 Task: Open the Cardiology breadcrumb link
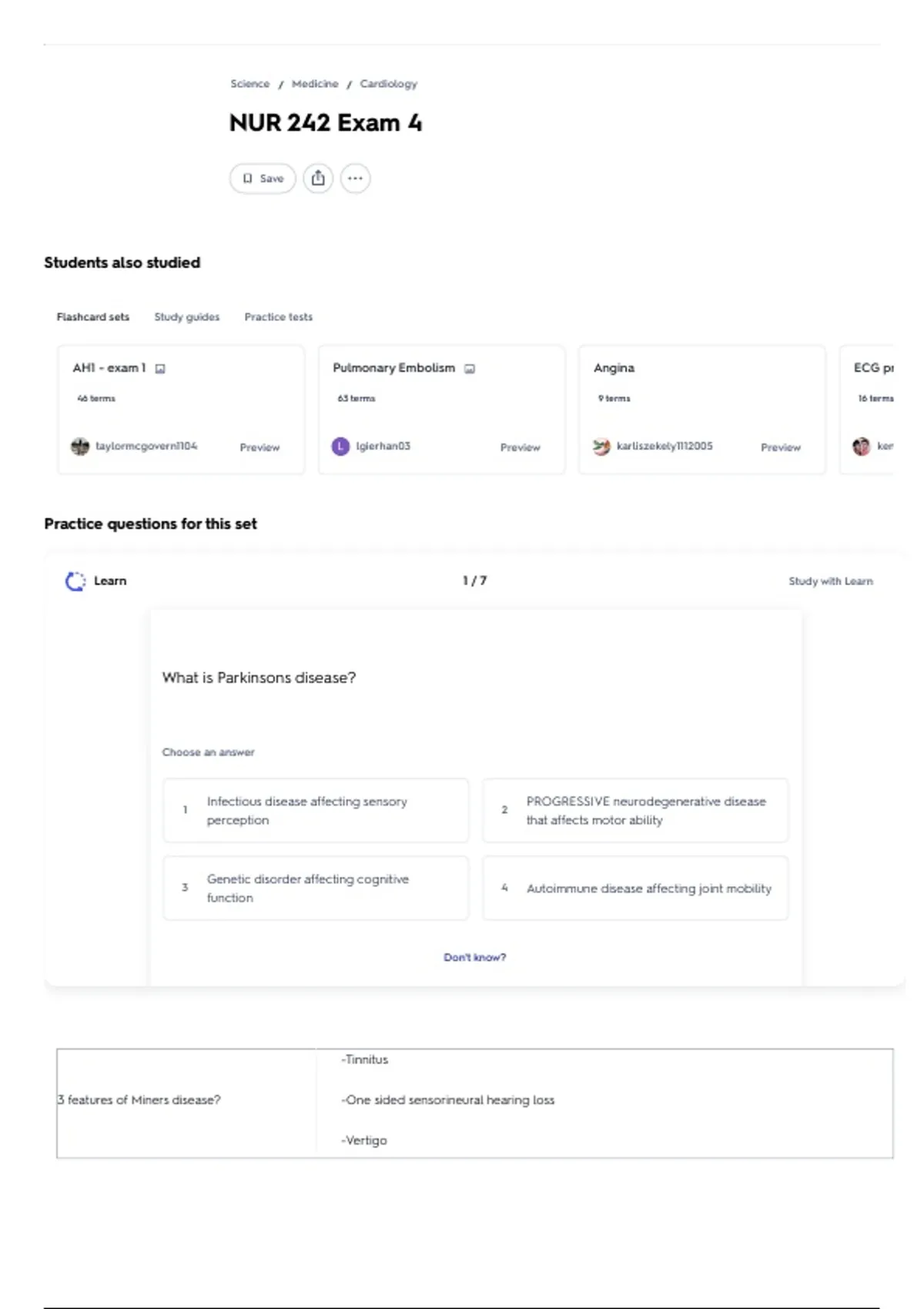pyautogui.click(x=389, y=84)
